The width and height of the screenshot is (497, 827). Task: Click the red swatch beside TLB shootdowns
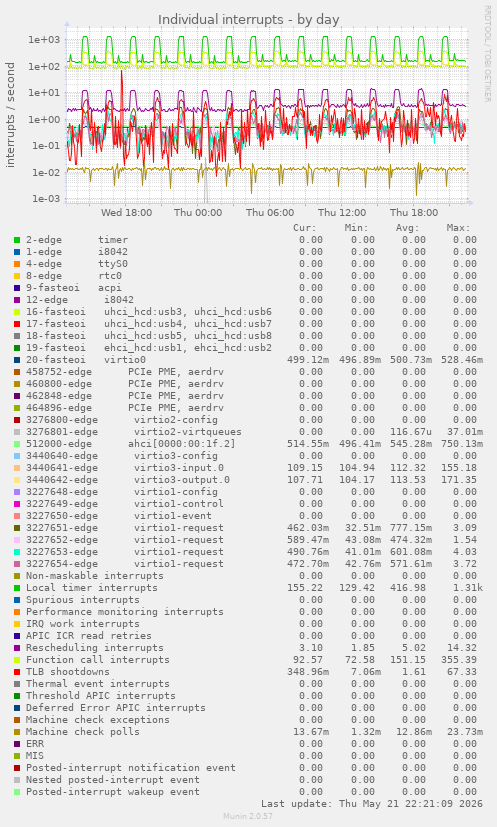click(17, 672)
